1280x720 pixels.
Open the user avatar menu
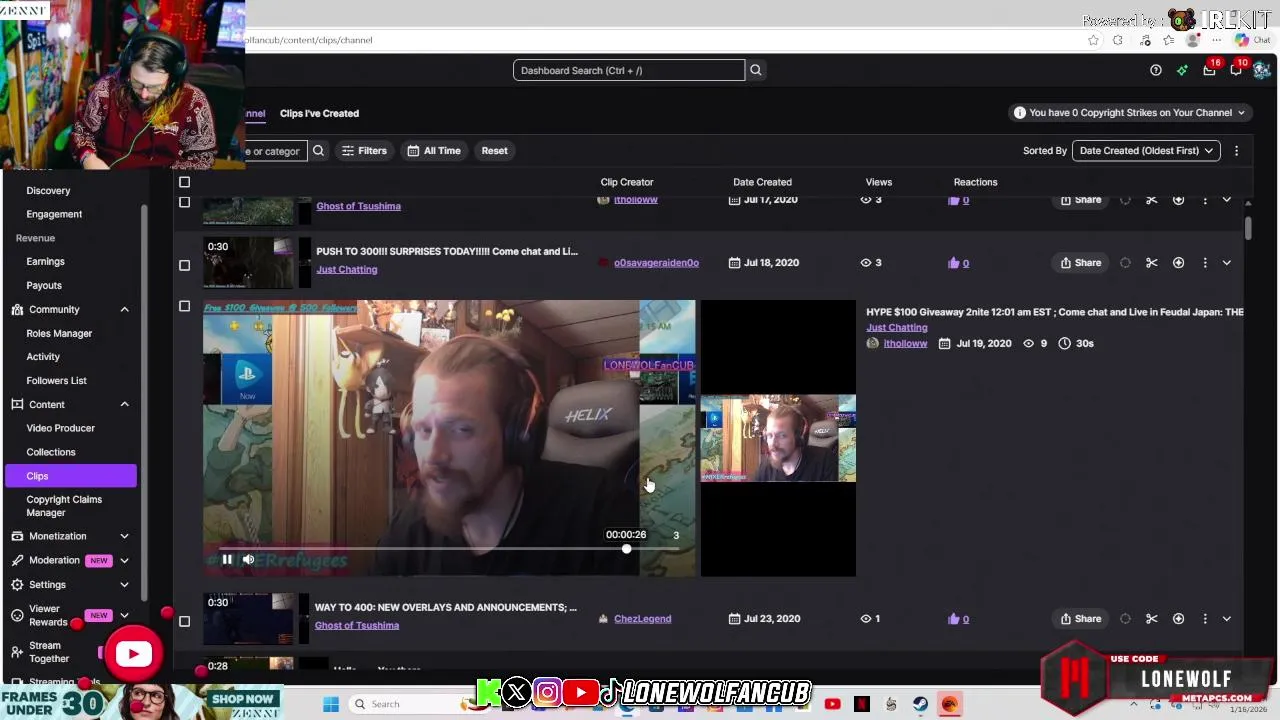(x=1261, y=70)
